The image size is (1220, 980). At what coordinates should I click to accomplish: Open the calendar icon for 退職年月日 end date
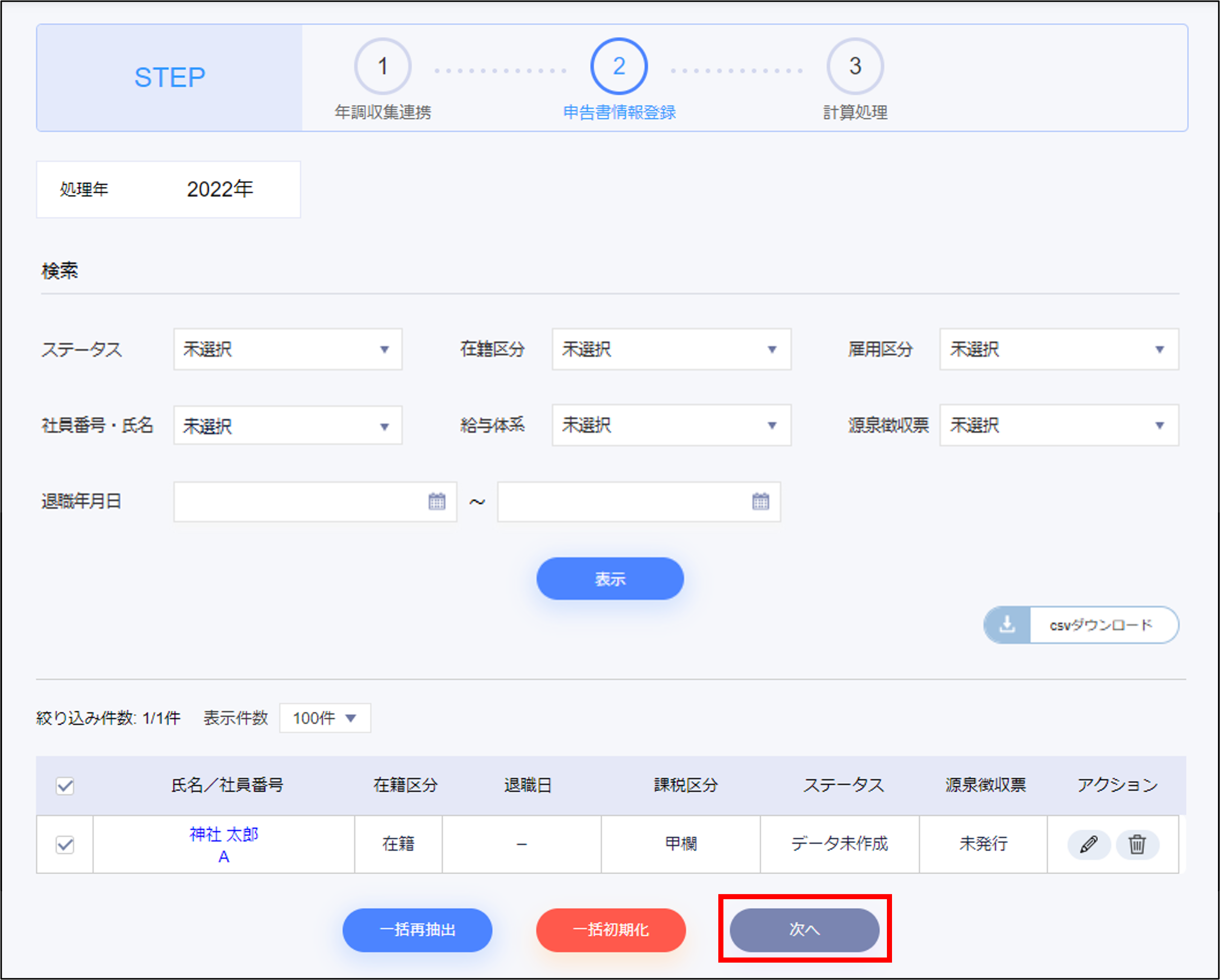761,501
